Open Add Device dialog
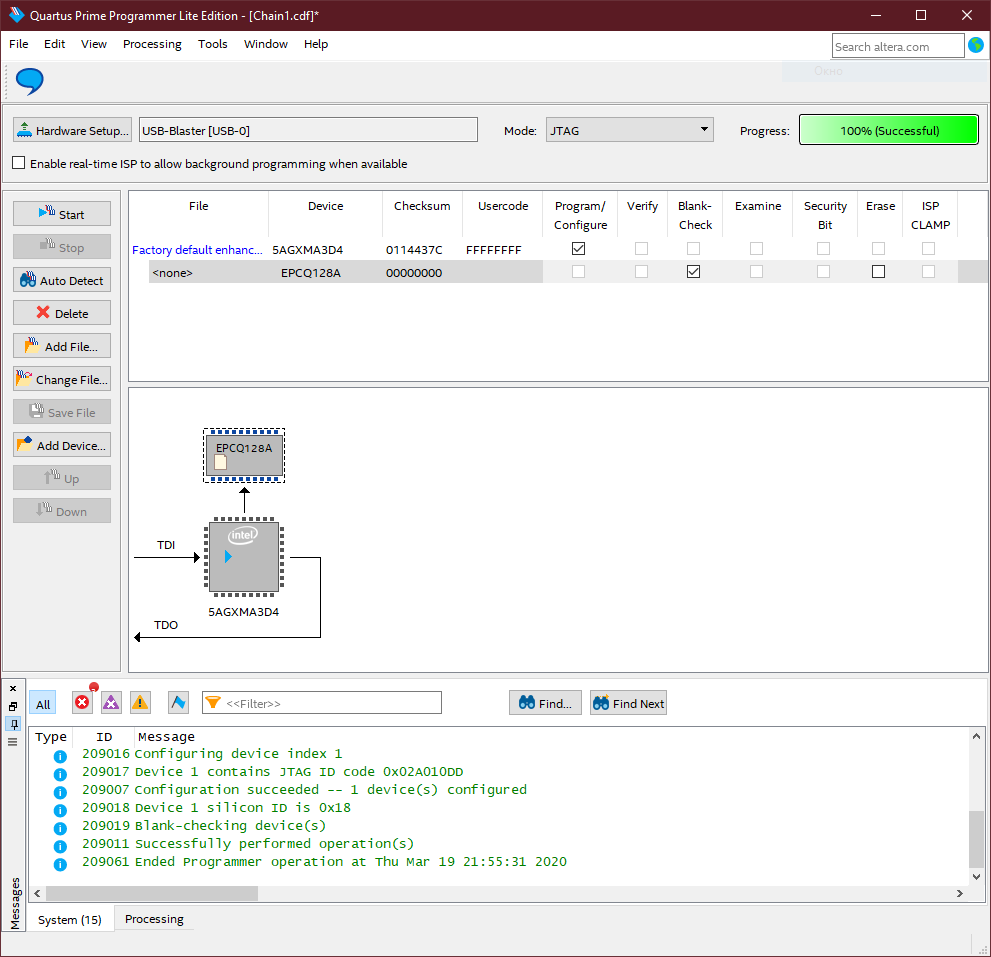 pyautogui.click(x=62, y=445)
